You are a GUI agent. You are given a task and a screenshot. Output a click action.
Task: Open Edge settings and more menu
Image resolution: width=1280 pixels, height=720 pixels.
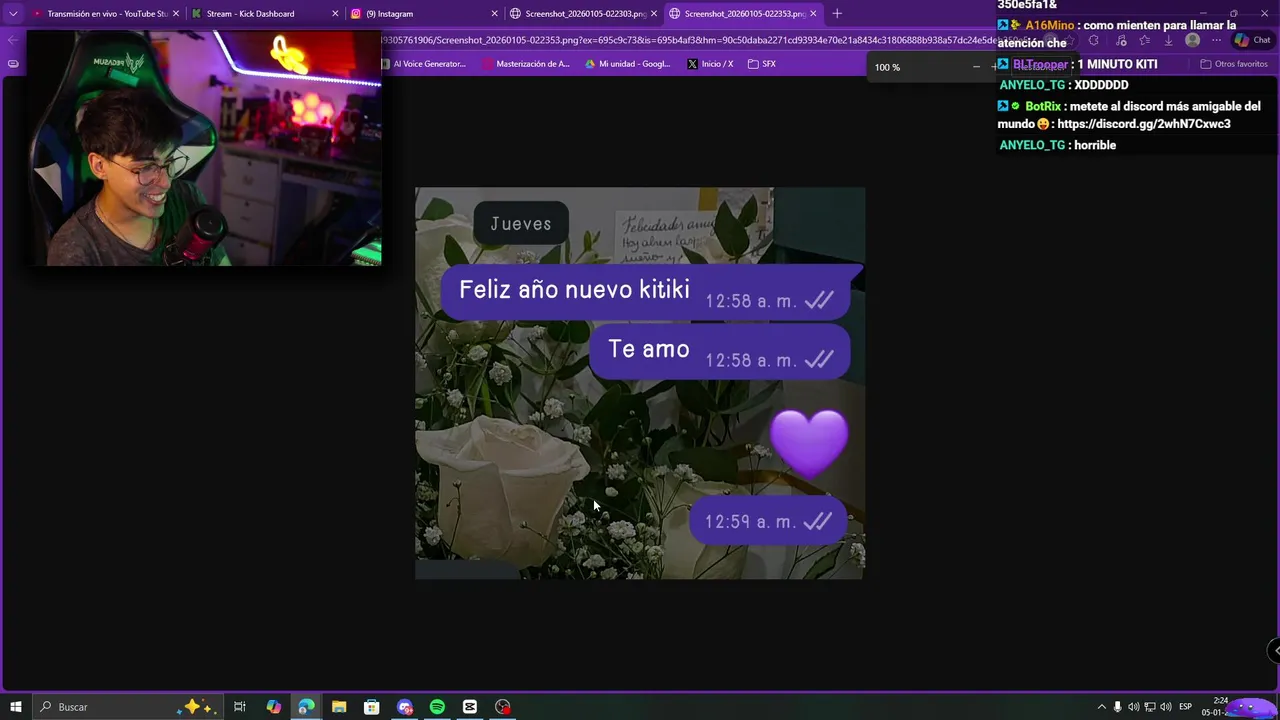click(1216, 40)
